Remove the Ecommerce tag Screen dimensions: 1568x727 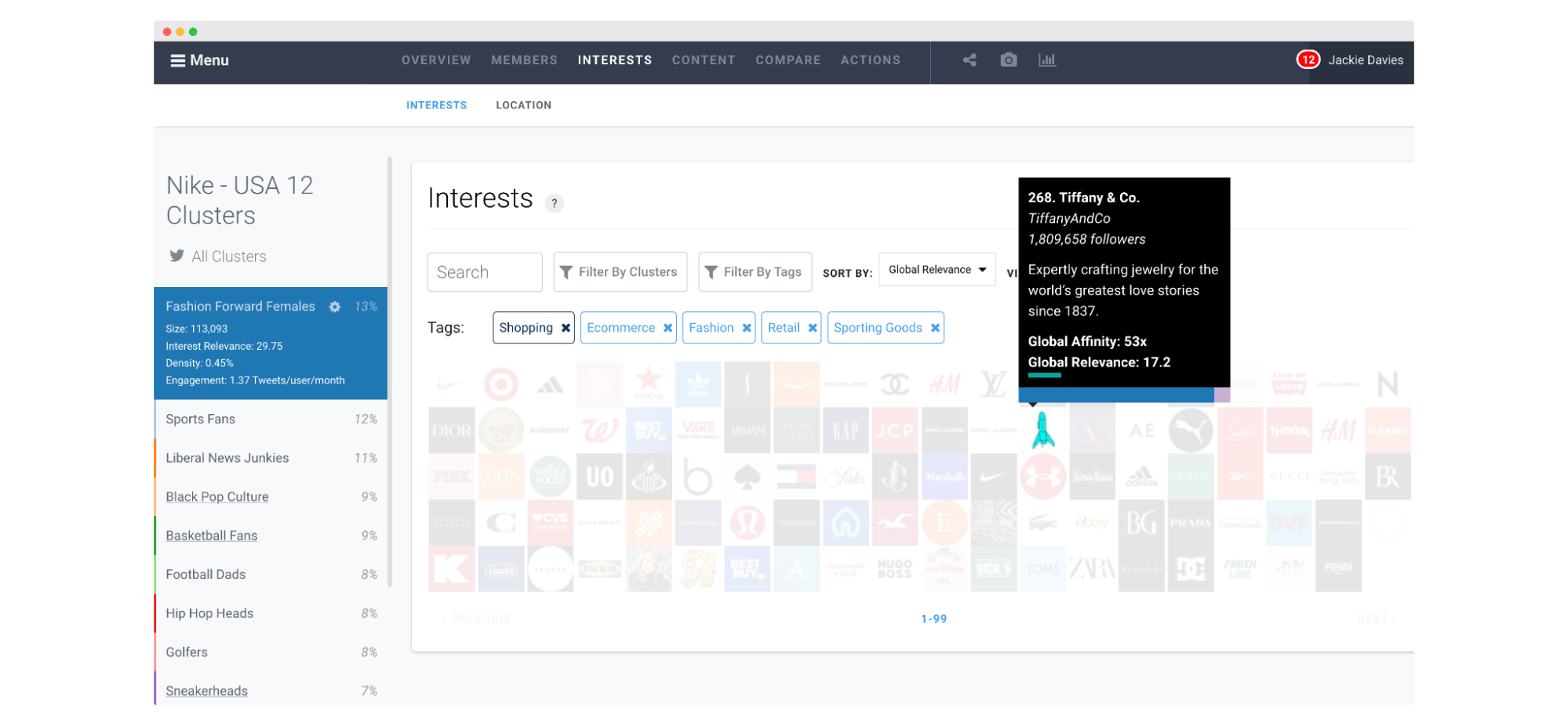(x=668, y=328)
